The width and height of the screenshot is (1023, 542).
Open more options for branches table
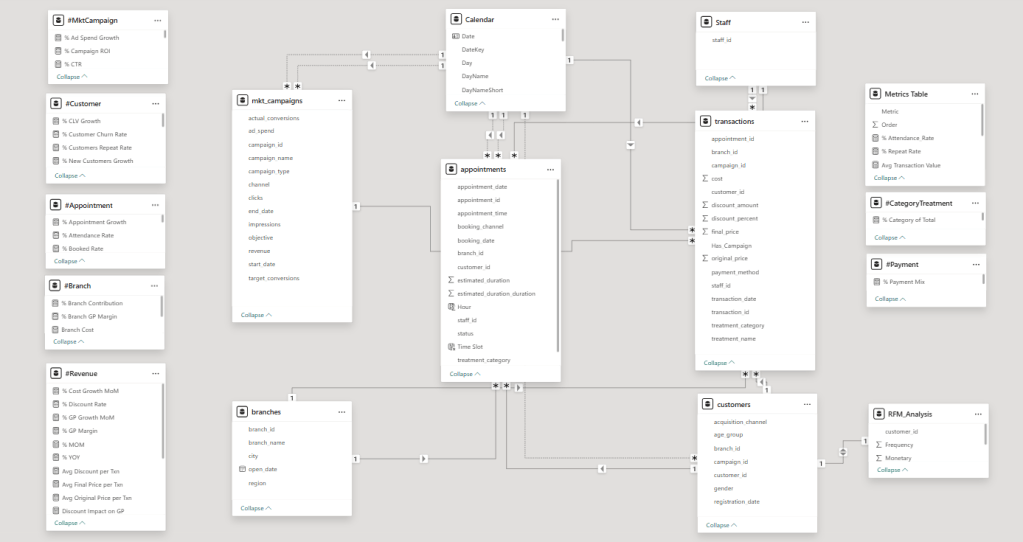click(x=341, y=411)
